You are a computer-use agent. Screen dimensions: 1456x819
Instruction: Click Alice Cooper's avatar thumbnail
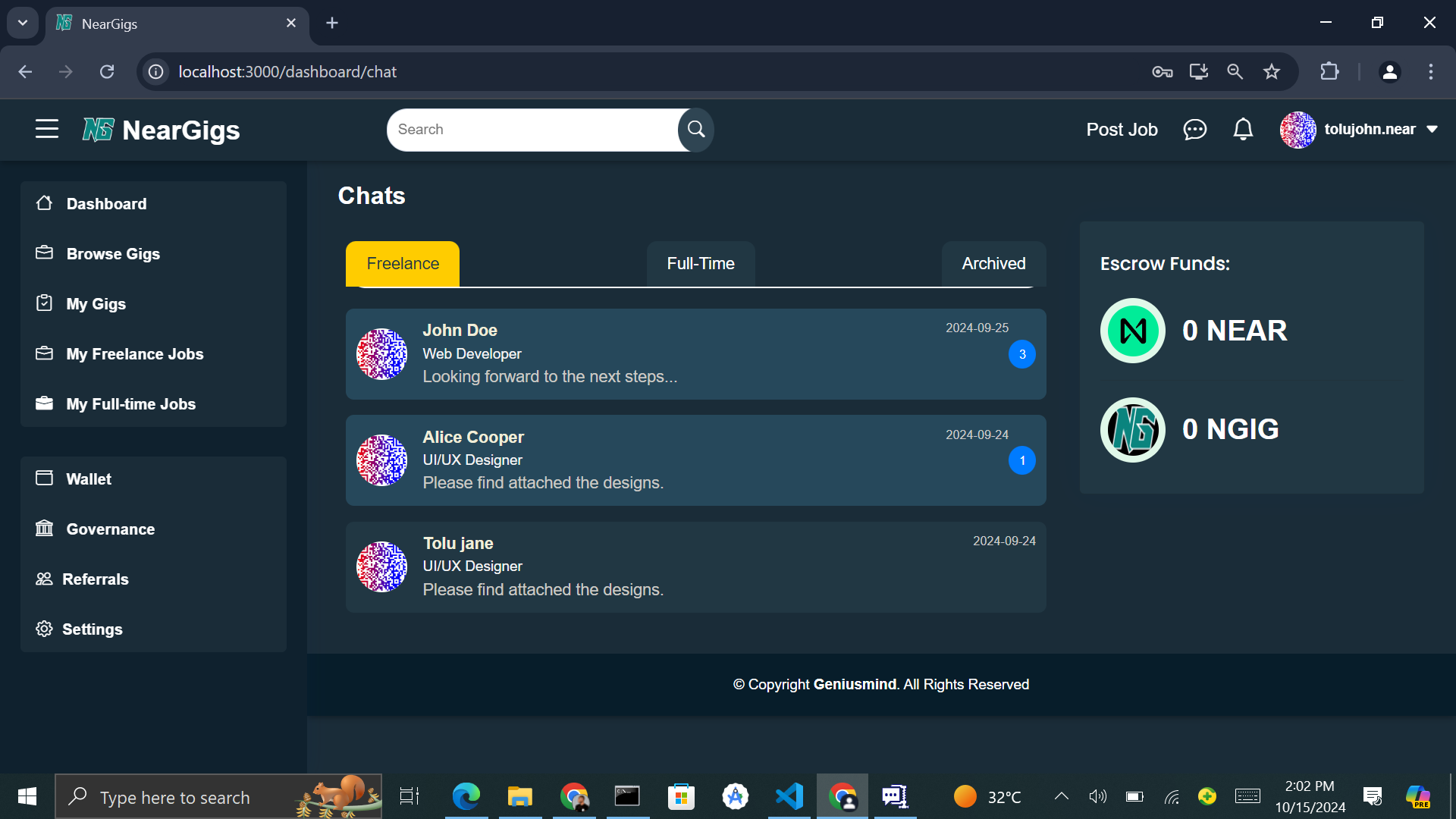click(x=381, y=460)
